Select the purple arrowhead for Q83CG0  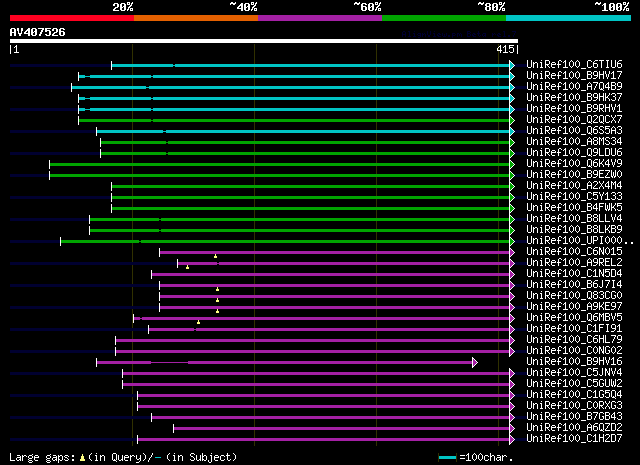[x=512, y=296]
